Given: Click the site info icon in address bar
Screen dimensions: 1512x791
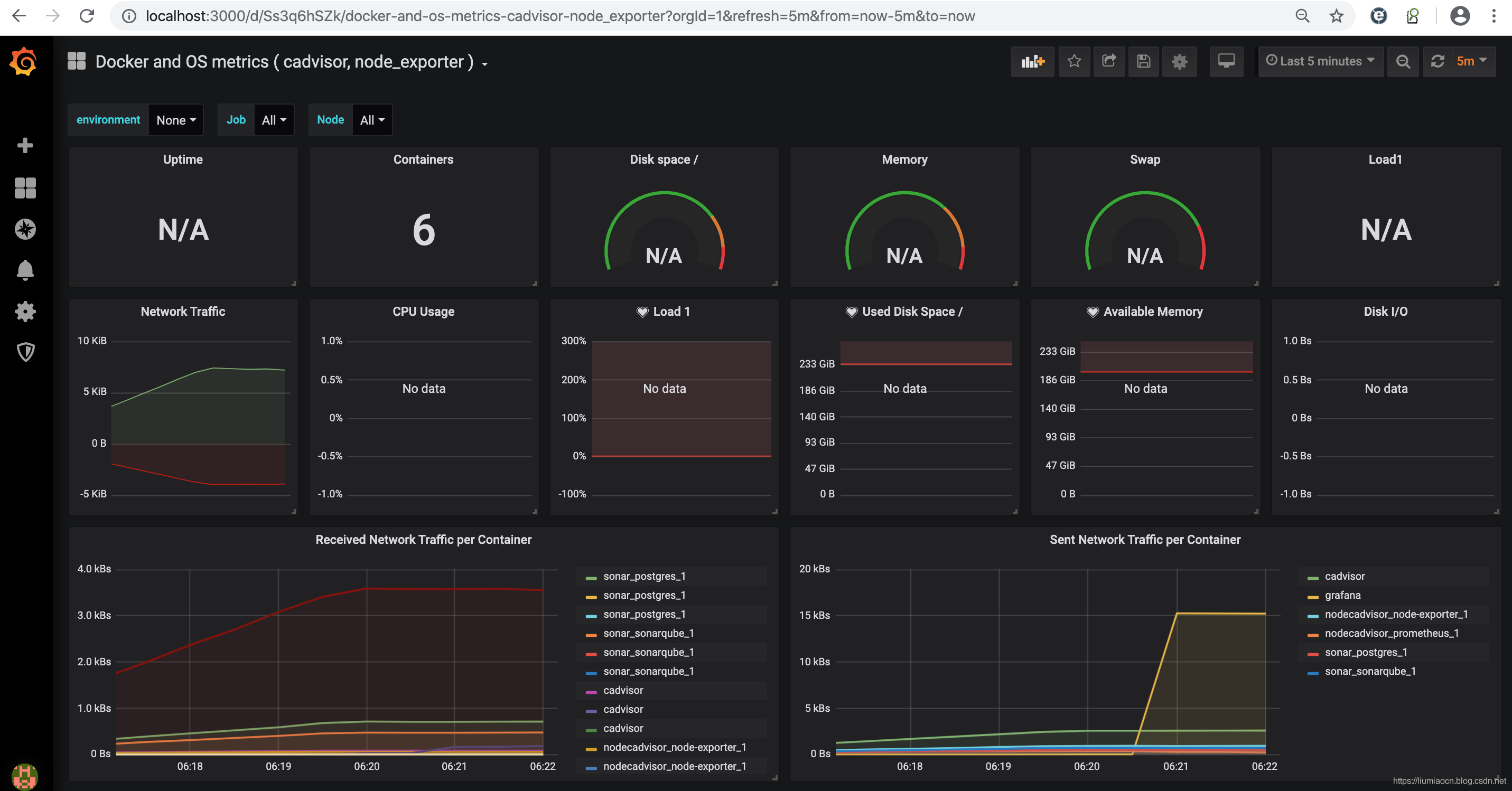Looking at the screenshot, I should [128, 16].
